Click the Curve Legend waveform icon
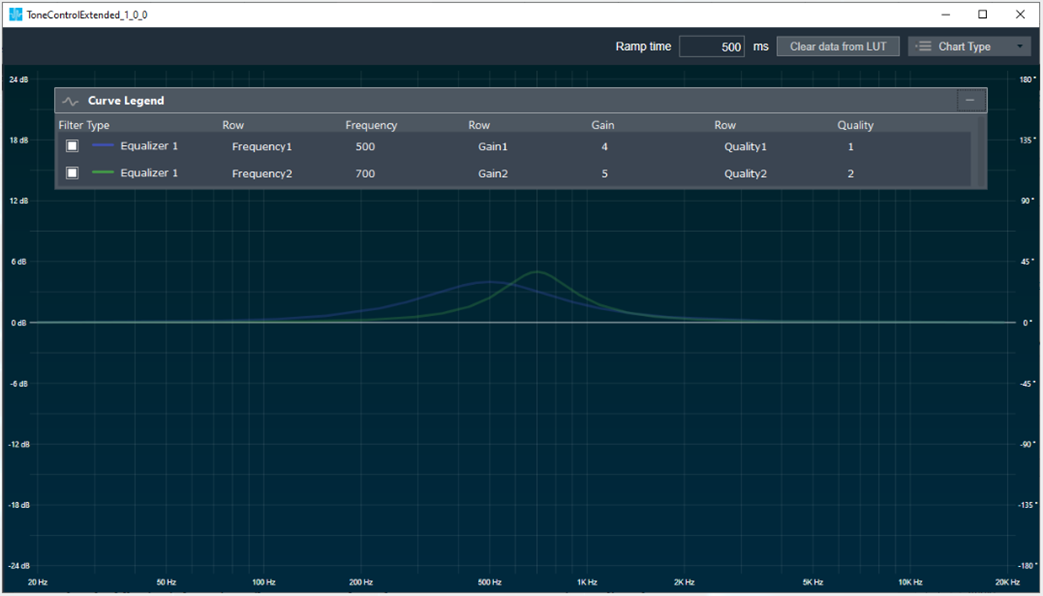The width and height of the screenshot is (1043, 596). click(70, 101)
